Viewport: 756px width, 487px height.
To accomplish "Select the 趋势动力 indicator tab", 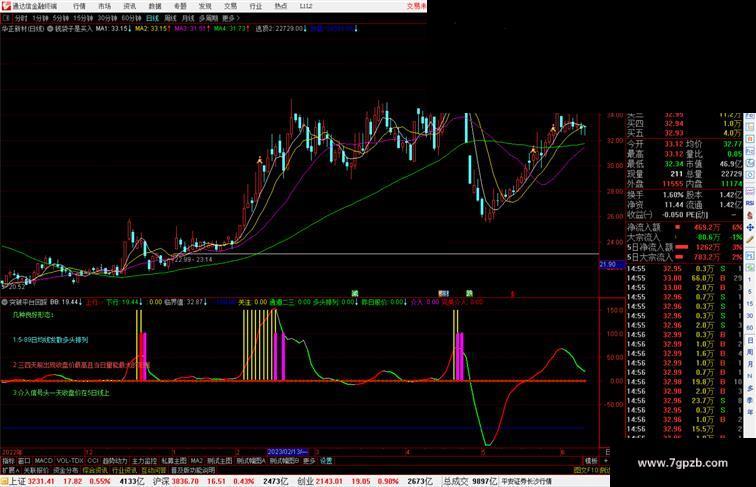I will pos(115,461).
